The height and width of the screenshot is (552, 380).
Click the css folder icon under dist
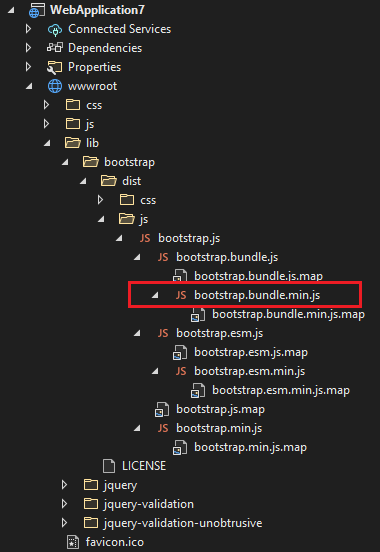pos(127,200)
